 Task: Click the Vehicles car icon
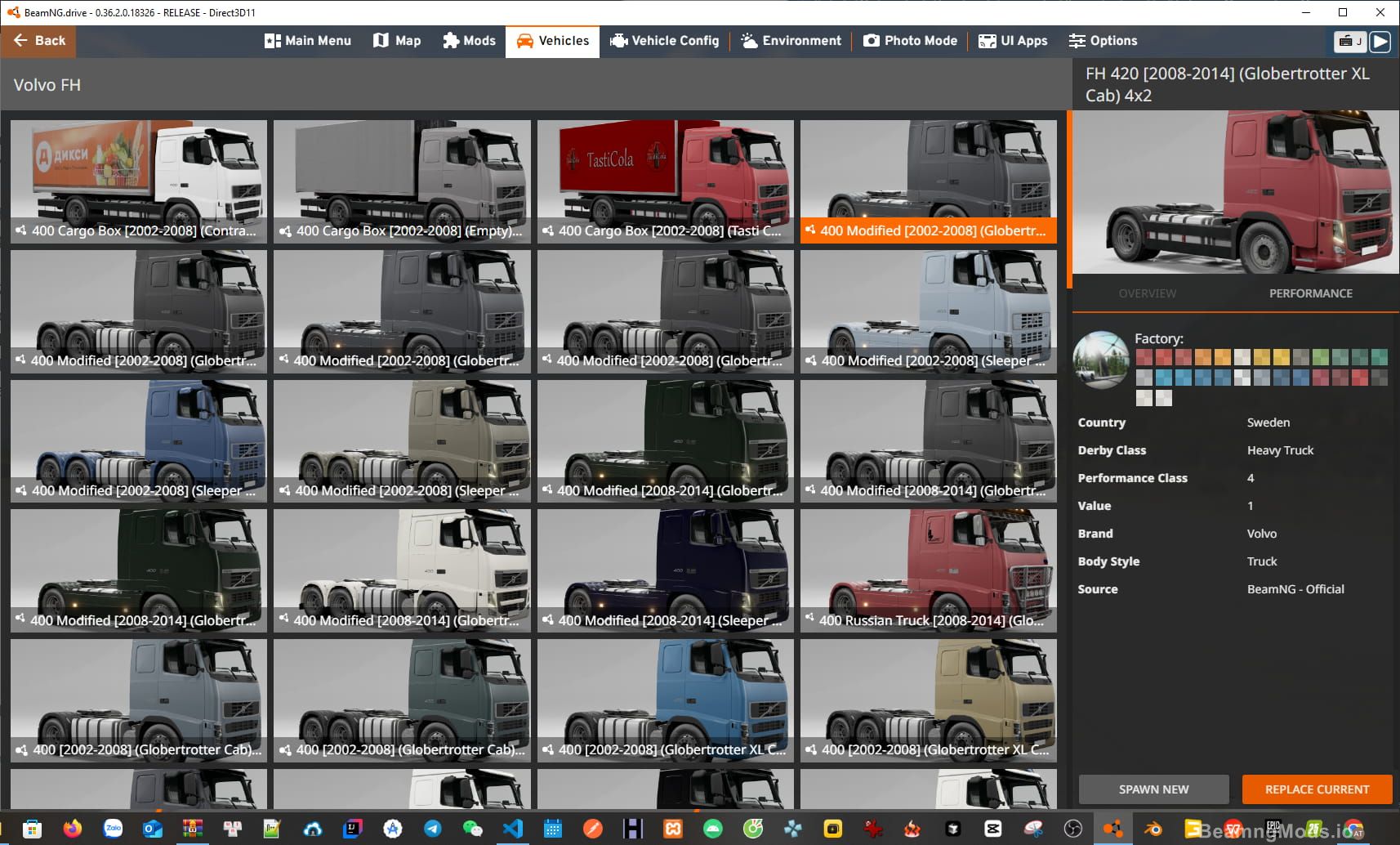[x=524, y=41]
